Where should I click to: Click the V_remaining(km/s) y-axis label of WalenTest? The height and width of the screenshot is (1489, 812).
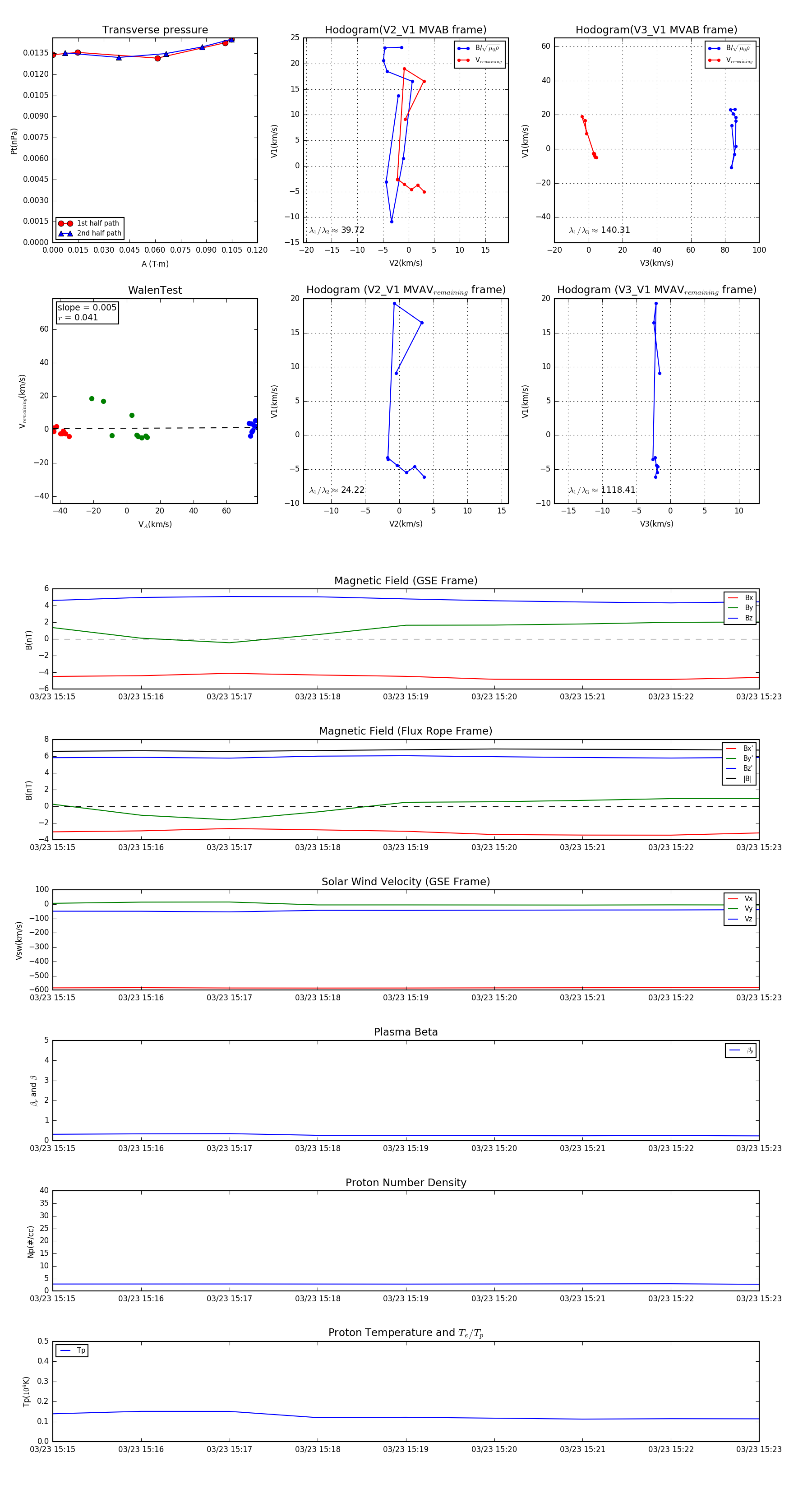(x=22, y=401)
